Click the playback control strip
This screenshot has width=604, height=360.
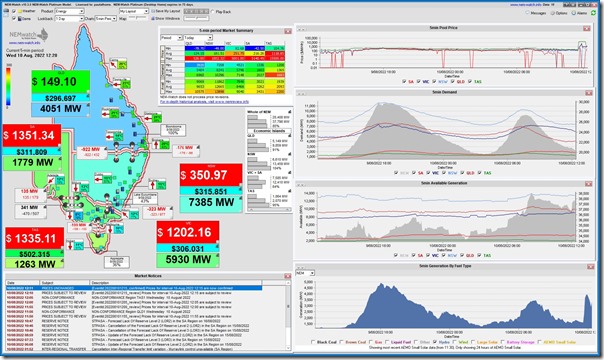(196, 11)
